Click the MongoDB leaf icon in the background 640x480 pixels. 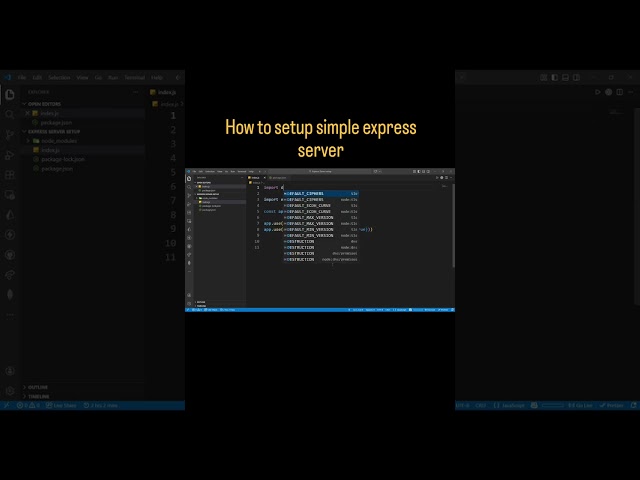pos(10,295)
